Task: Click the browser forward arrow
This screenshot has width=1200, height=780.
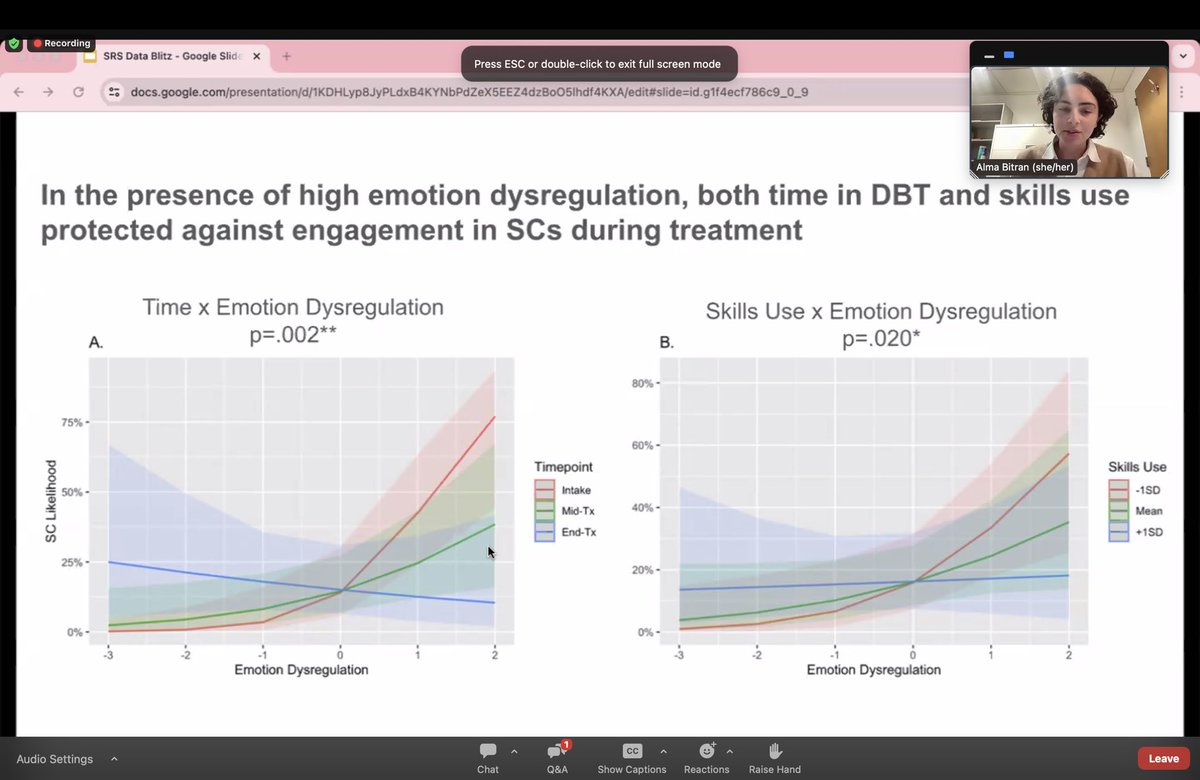Action: pyautogui.click(x=48, y=92)
